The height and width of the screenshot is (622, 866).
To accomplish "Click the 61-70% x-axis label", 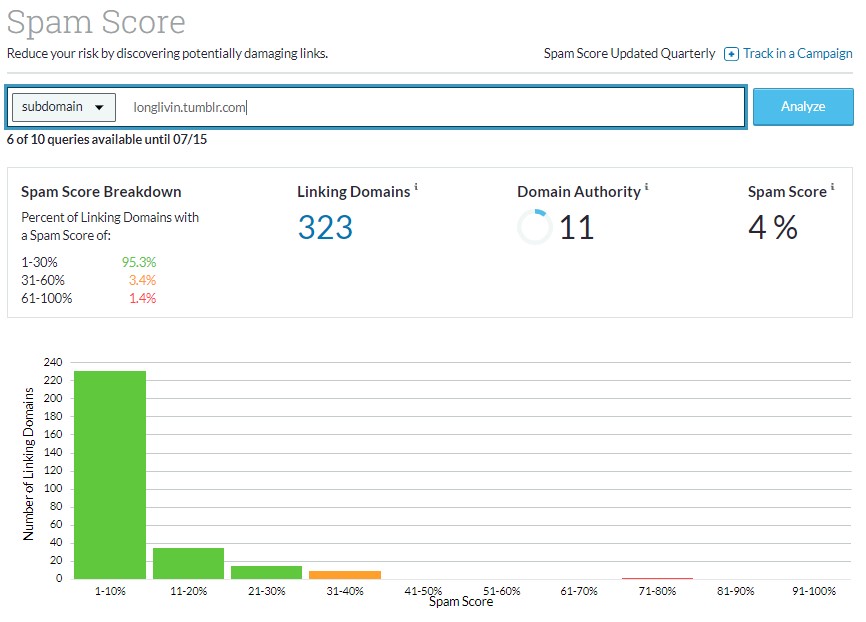I will 579,591.
